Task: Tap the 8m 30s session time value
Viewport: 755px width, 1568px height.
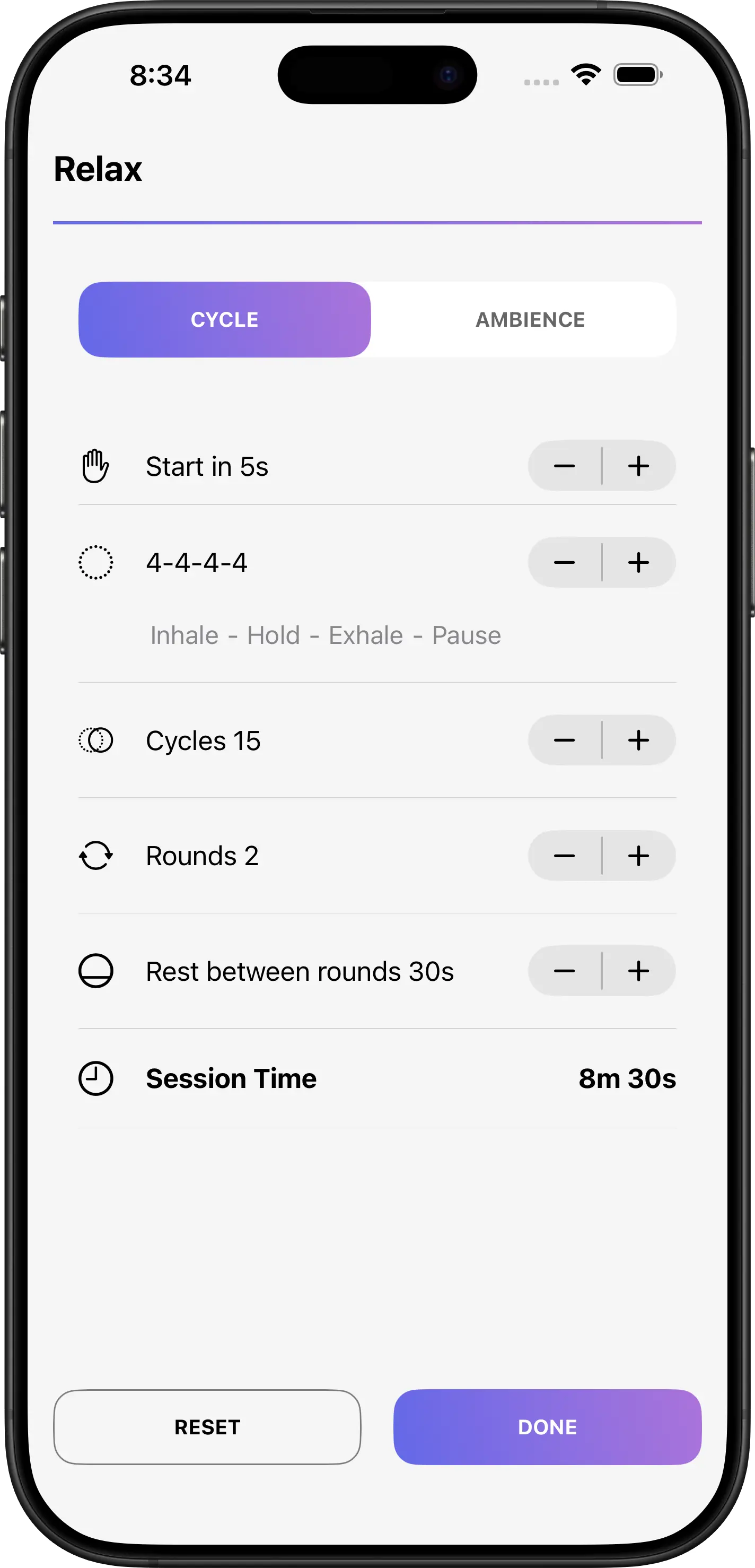Action: pyautogui.click(x=627, y=1078)
